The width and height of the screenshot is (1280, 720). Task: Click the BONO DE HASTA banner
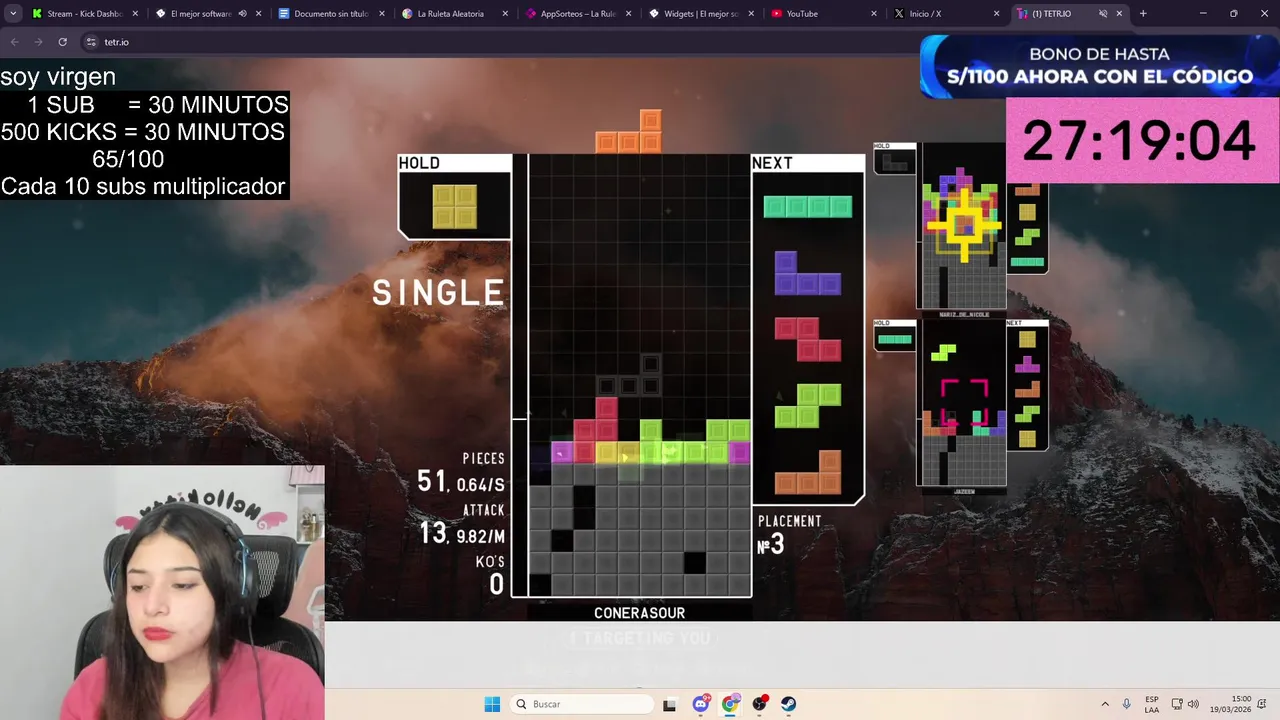tap(1100, 66)
